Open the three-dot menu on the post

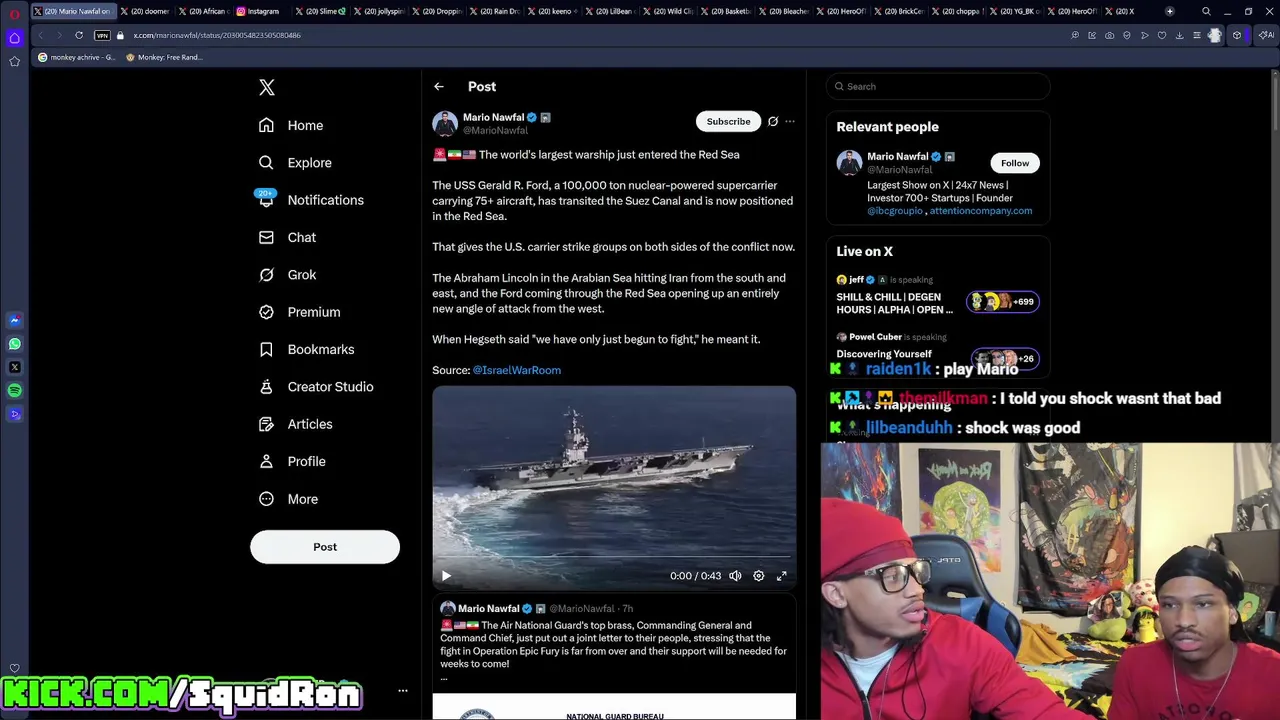[x=790, y=121]
